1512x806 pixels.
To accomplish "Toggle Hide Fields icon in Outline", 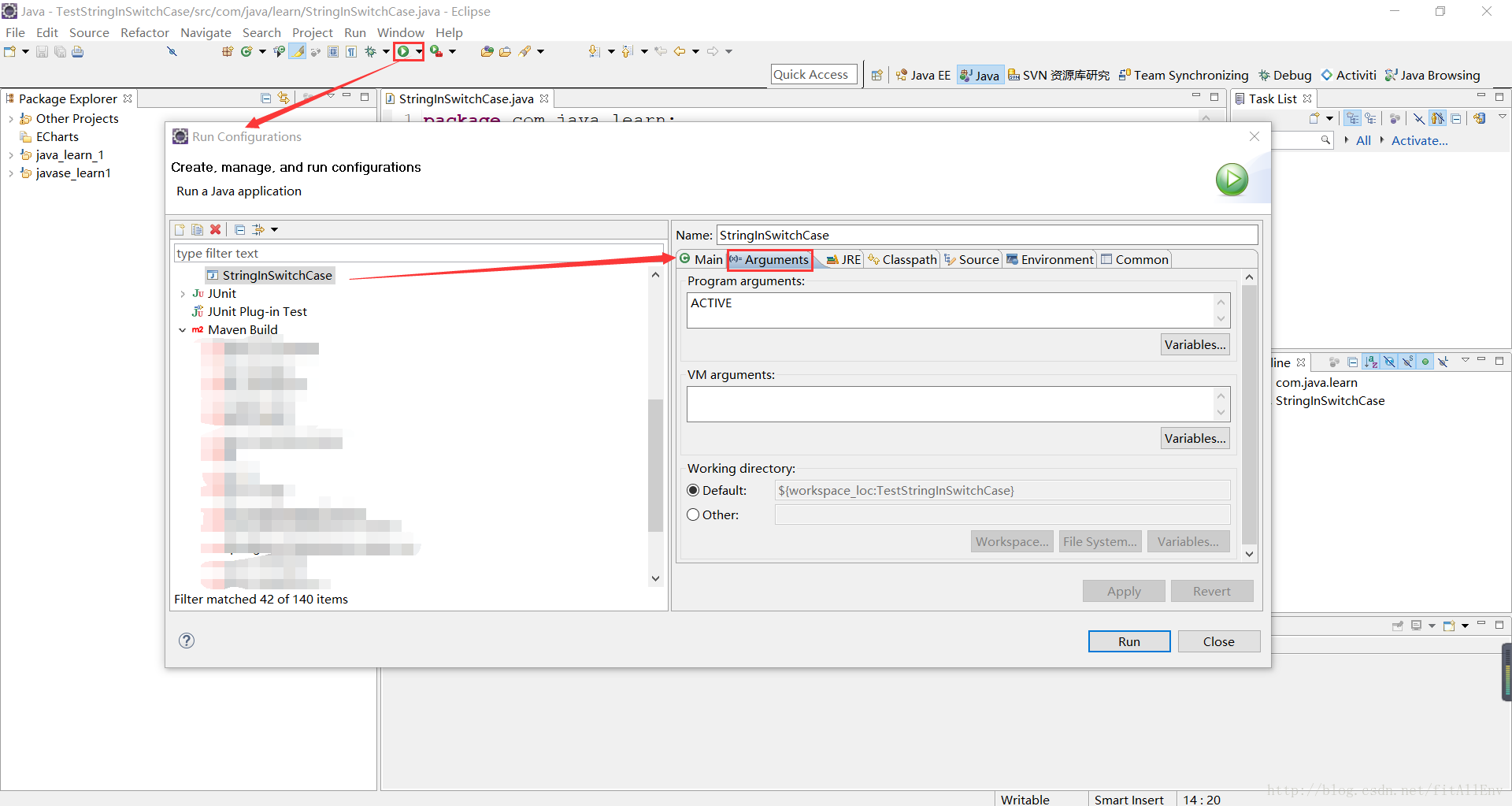I will [x=1389, y=362].
